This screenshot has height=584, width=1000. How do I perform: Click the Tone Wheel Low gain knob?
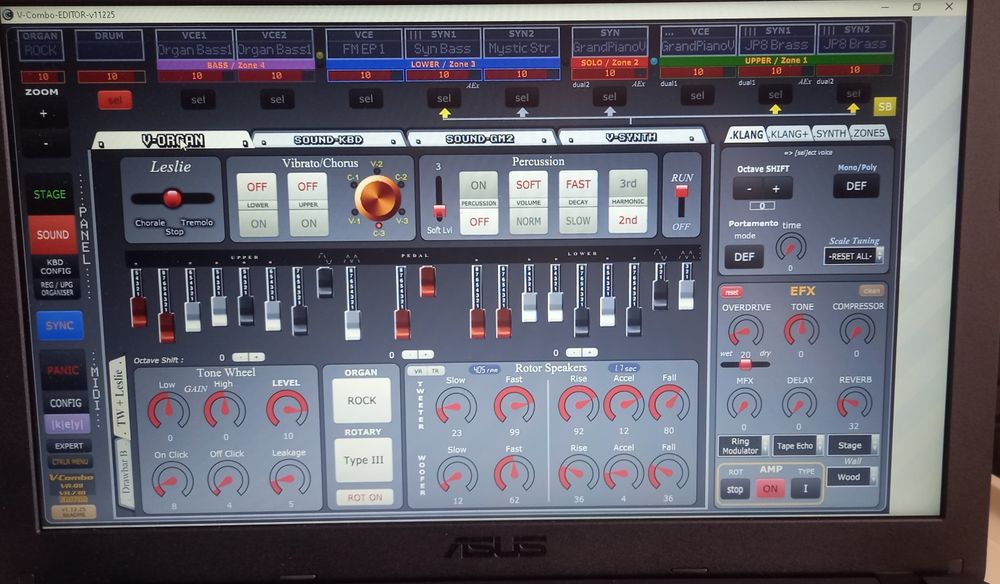click(x=168, y=410)
